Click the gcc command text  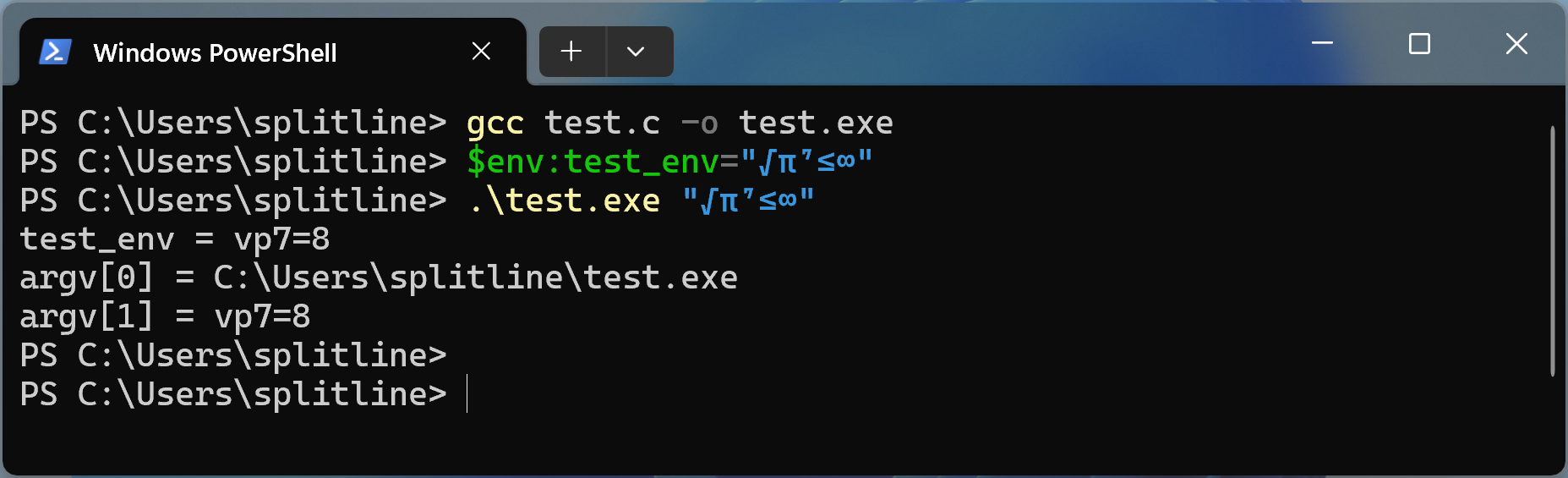pos(495,124)
